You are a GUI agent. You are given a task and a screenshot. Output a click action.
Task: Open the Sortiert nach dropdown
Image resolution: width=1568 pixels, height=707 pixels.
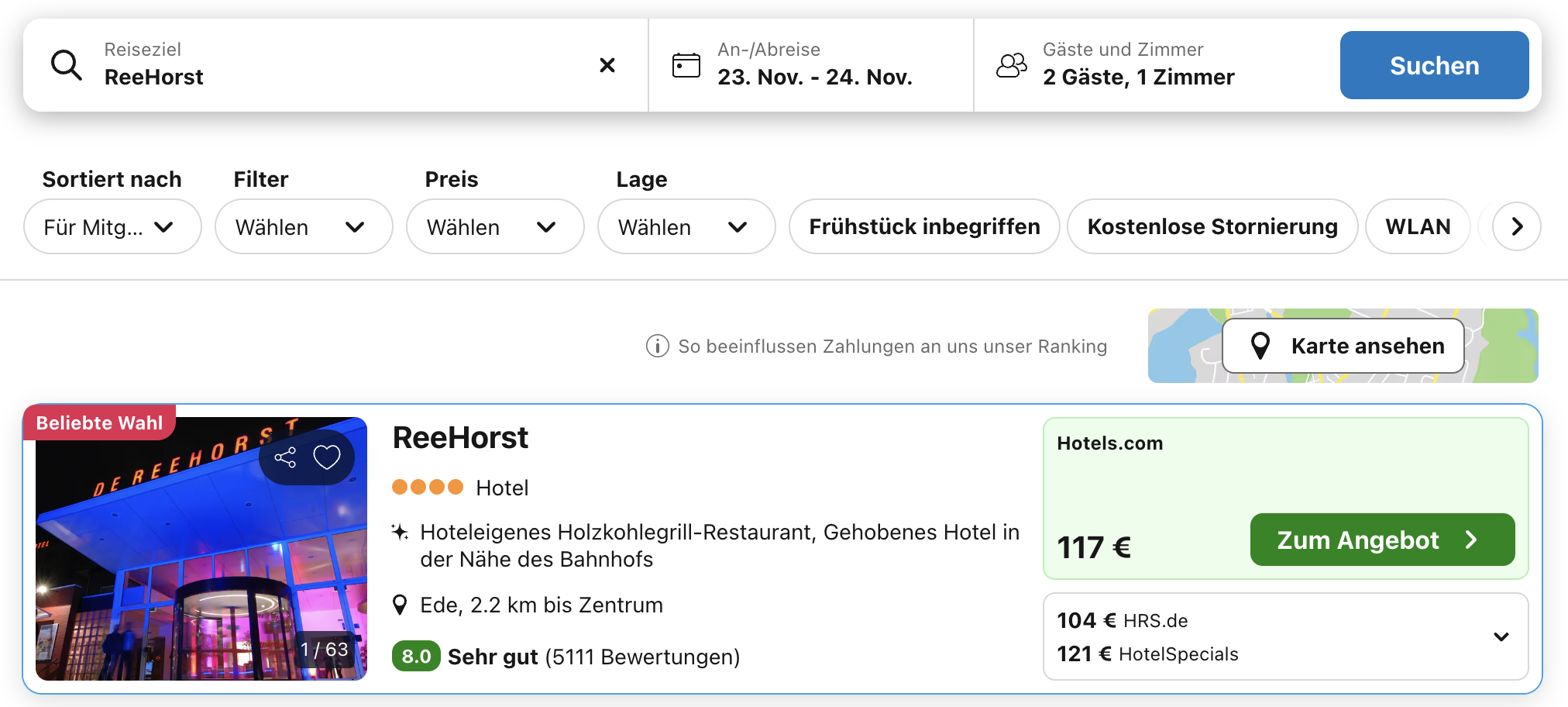[112, 226]
